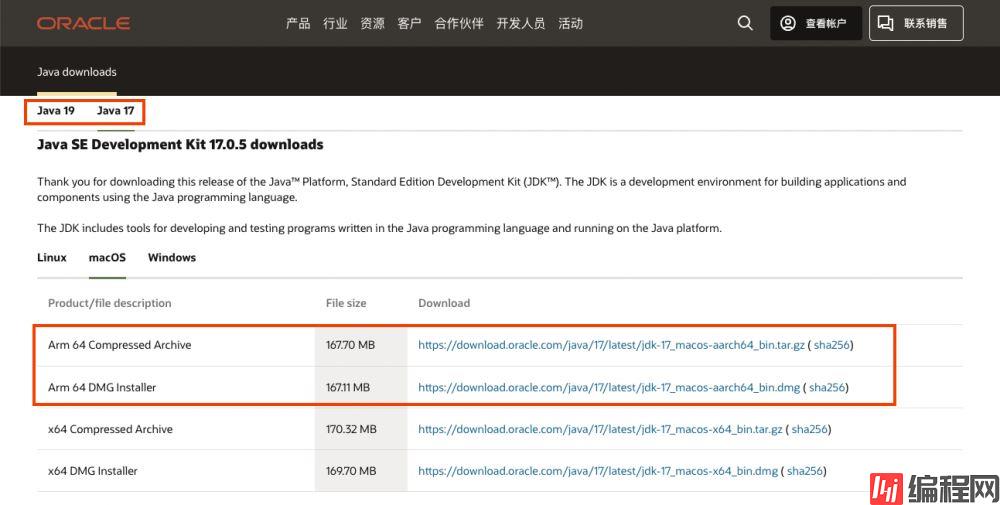This screenshot has width=1000, height=505.
Task: Select the Linux platform tab
Action: tap(52, 258)
